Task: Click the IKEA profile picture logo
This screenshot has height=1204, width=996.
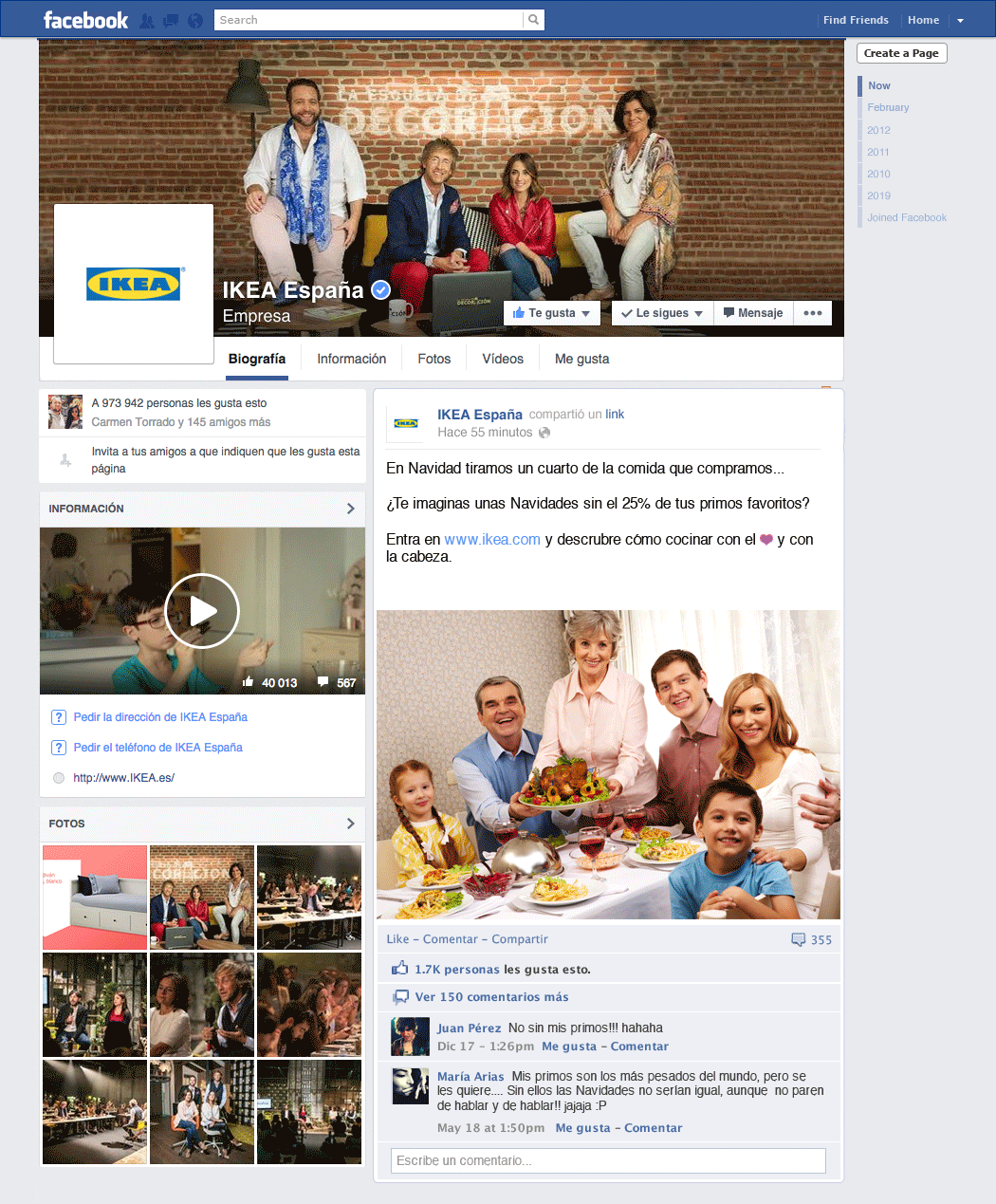Action: (x=134, y=284)
